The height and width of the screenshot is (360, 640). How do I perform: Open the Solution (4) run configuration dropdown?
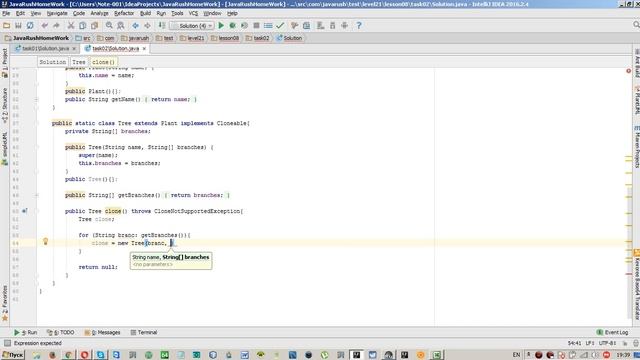coord(192,26)
